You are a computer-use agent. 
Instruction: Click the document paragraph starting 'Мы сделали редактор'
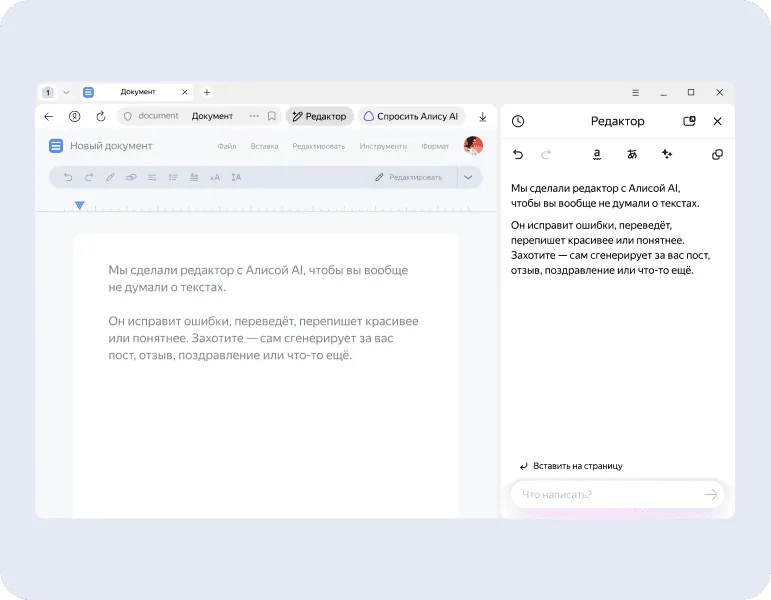pos(258,278)
